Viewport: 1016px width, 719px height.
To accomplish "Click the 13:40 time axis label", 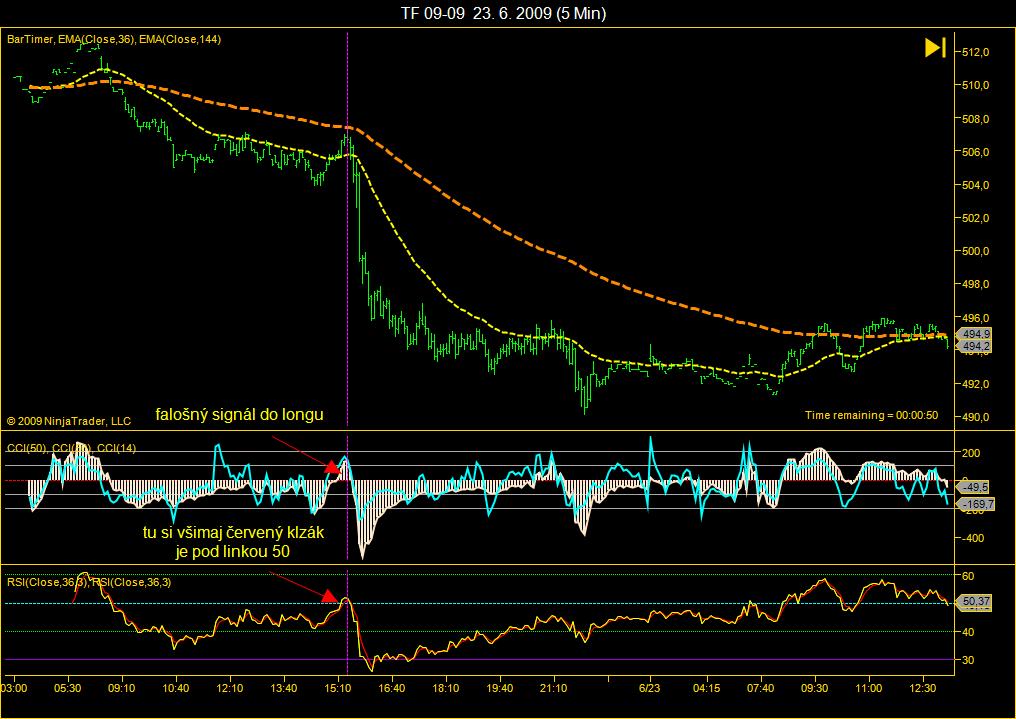I will pos(284,688).
